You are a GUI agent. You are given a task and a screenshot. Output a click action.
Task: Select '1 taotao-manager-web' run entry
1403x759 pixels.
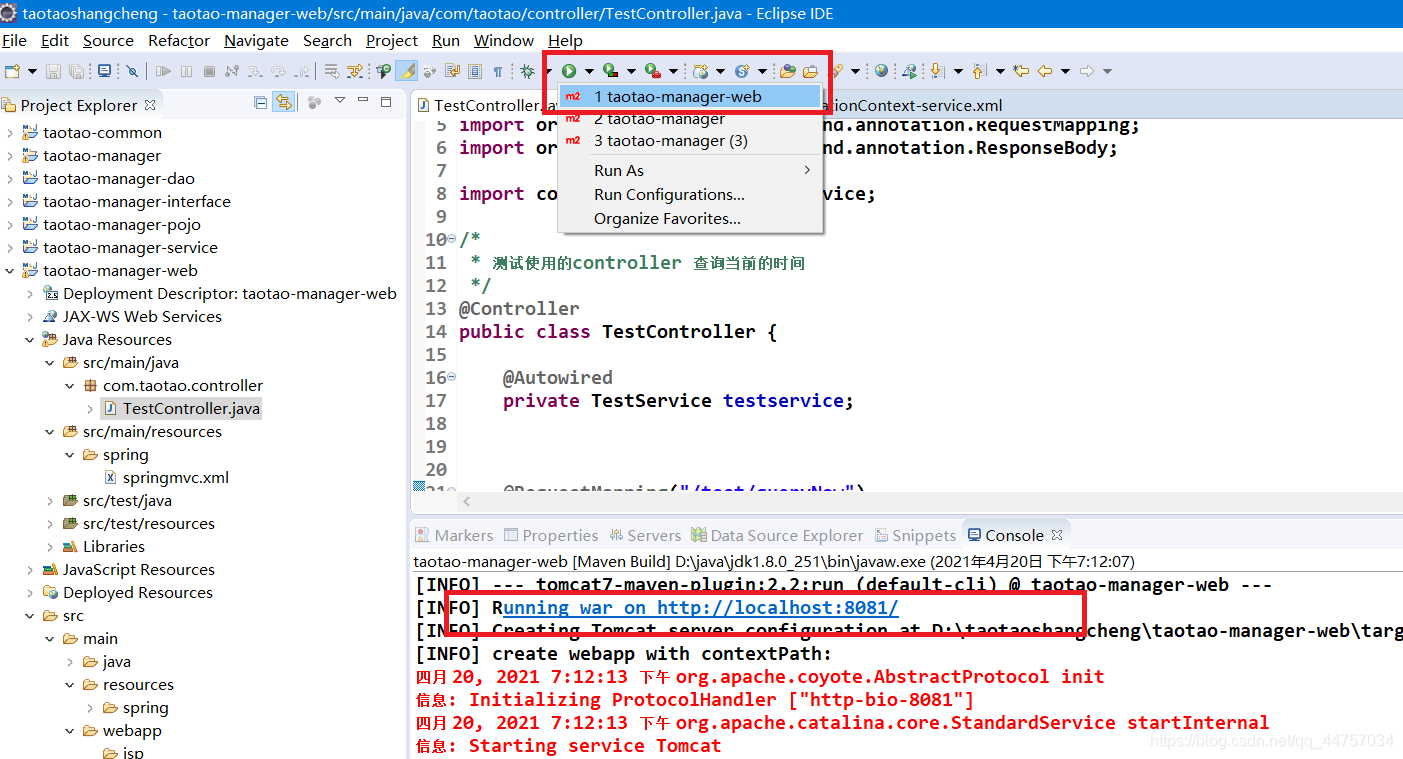tap(689, 97)
